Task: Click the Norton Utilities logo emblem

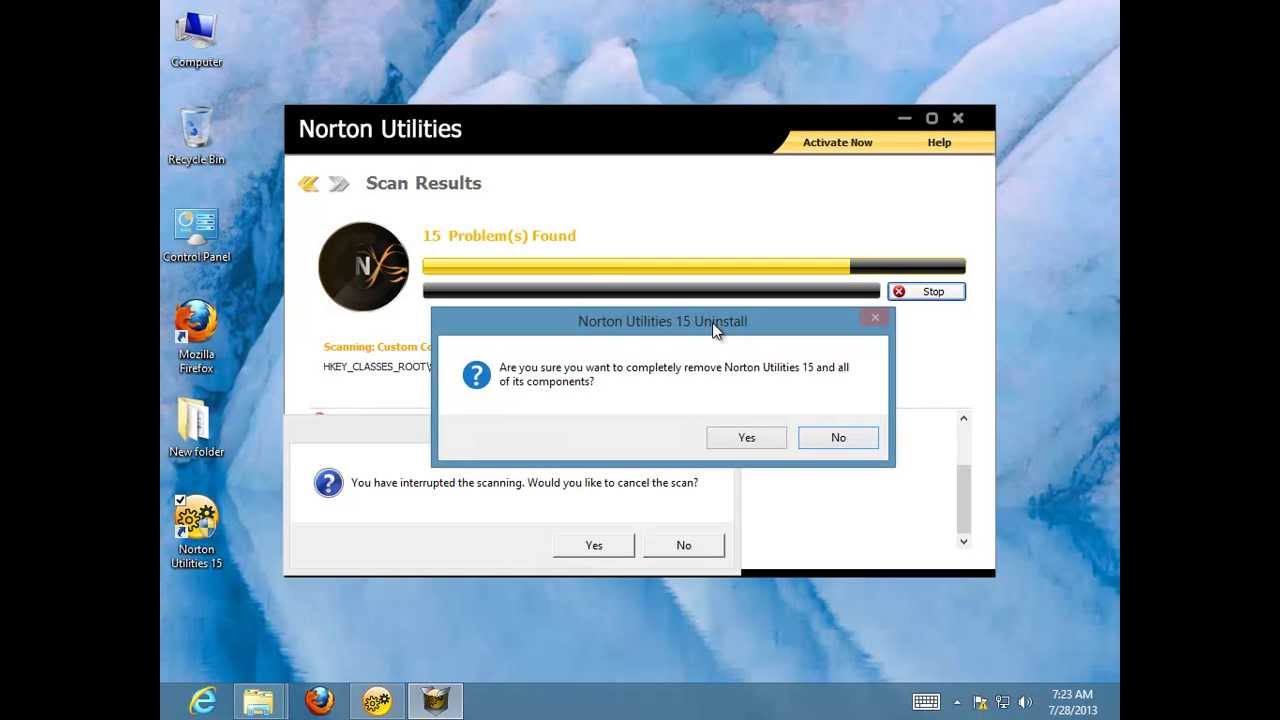Action: (x=363, y=266)
